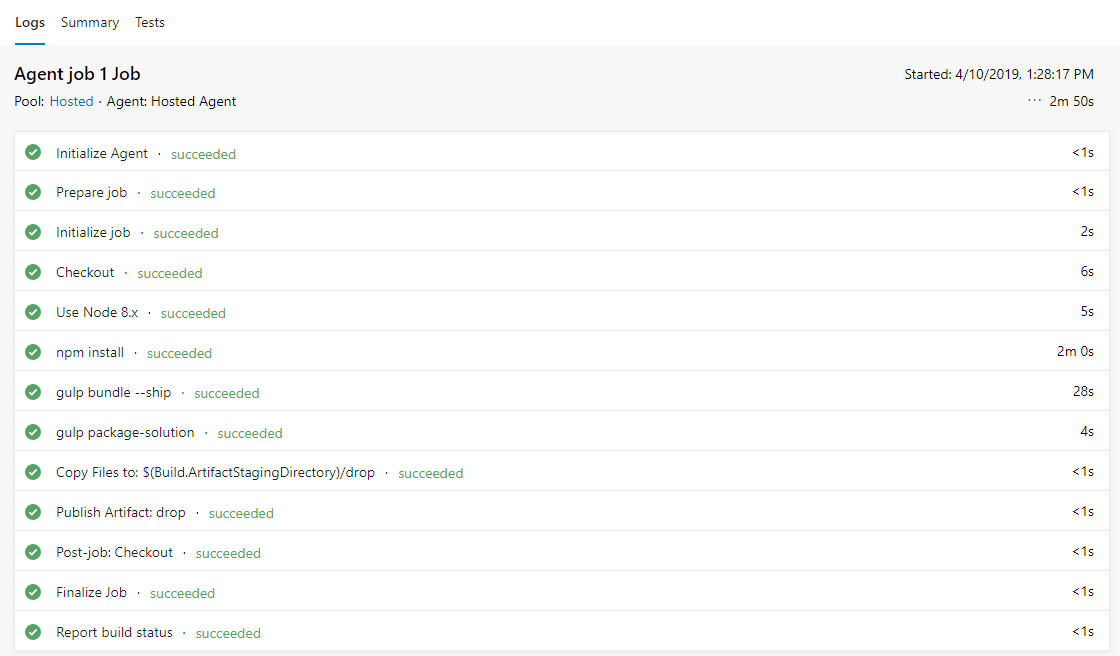Open the Initialize job step log
Screen dimensions: 1120x656
click(93, 232)
